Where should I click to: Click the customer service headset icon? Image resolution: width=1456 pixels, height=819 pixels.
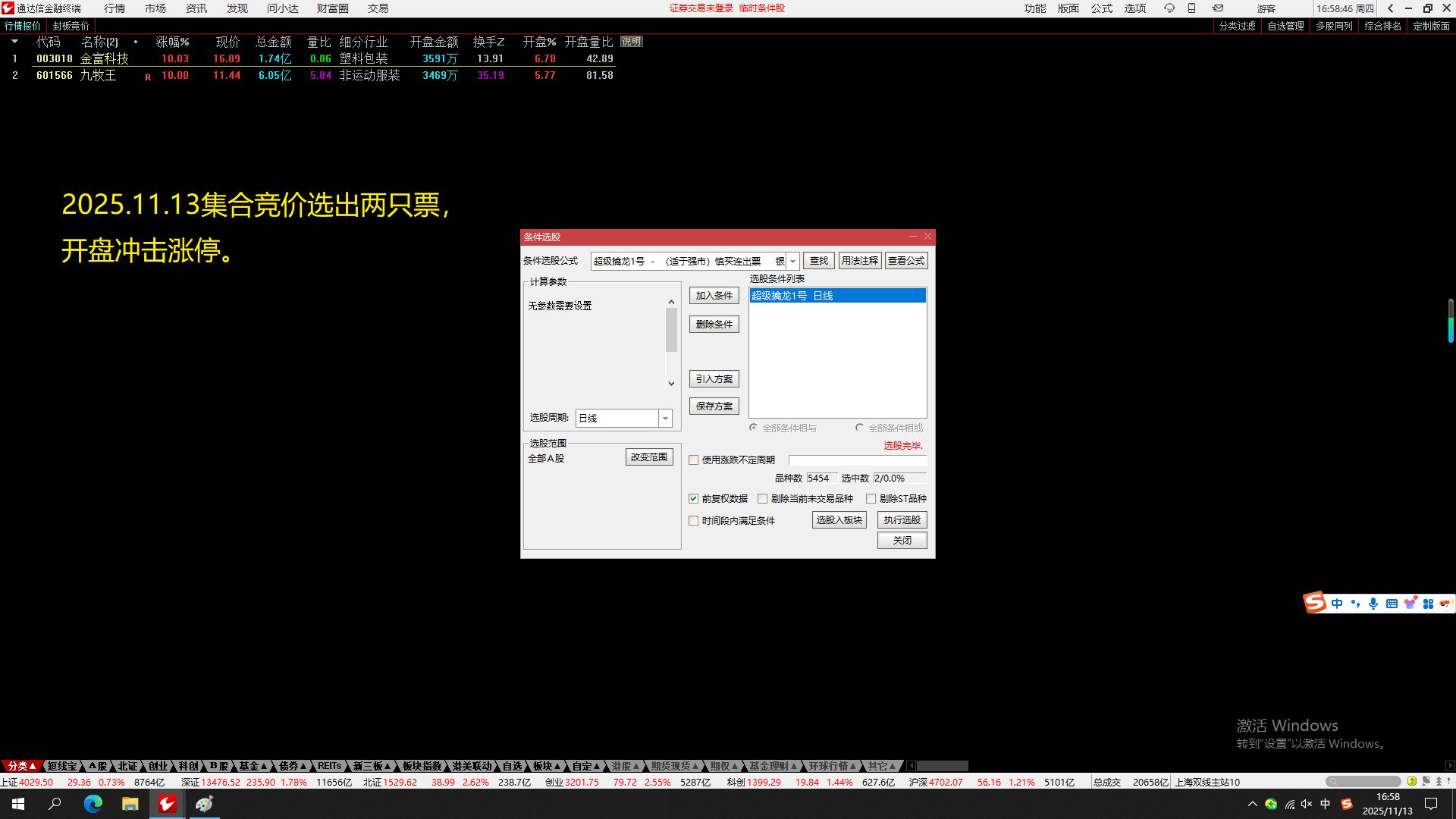[1169, 8]
